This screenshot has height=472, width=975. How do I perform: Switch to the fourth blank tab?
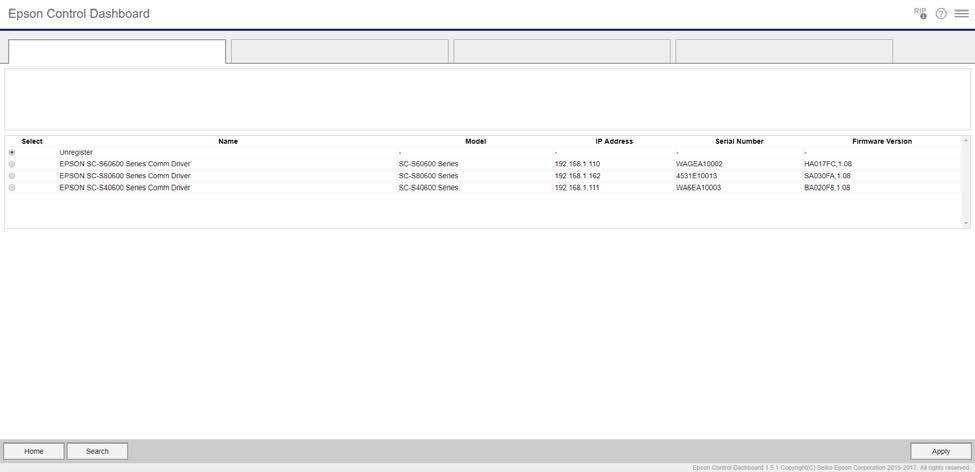click(x=783, y=52)
